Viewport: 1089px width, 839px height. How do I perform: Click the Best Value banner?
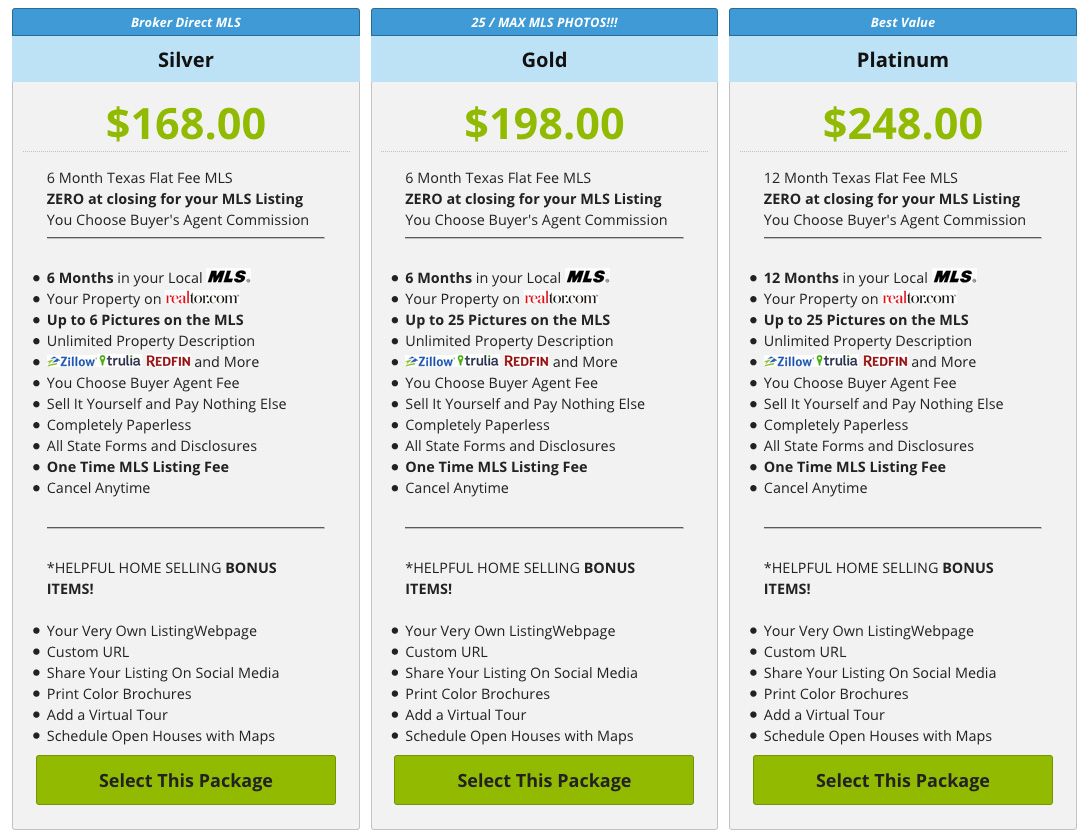coord(902,22)
